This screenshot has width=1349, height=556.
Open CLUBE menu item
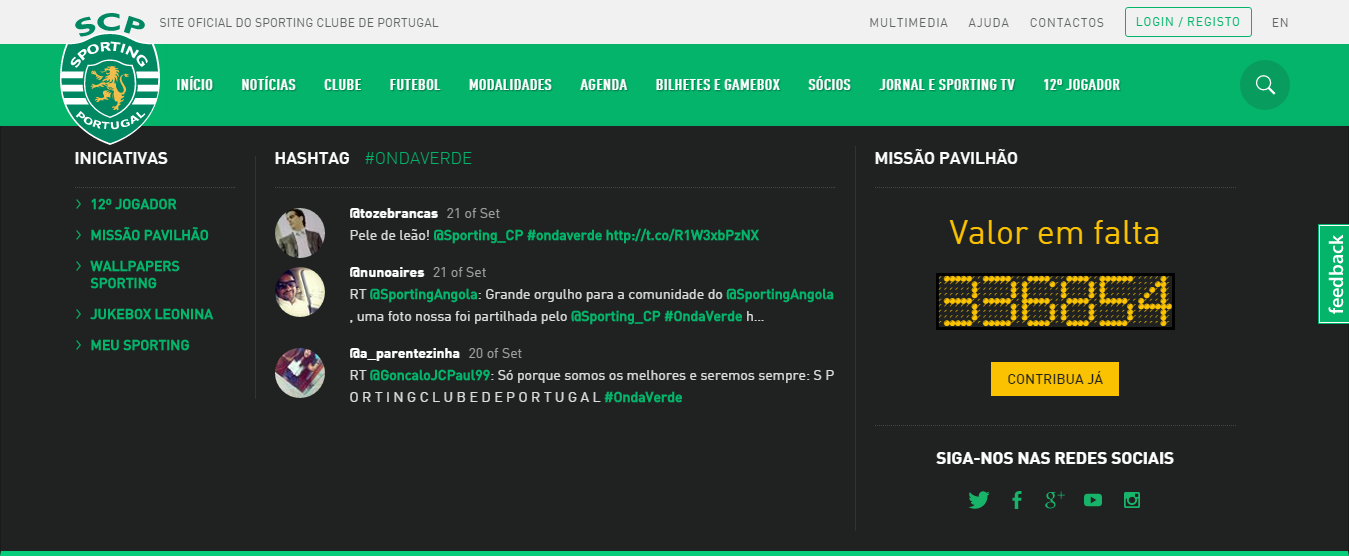coord(343,85)
